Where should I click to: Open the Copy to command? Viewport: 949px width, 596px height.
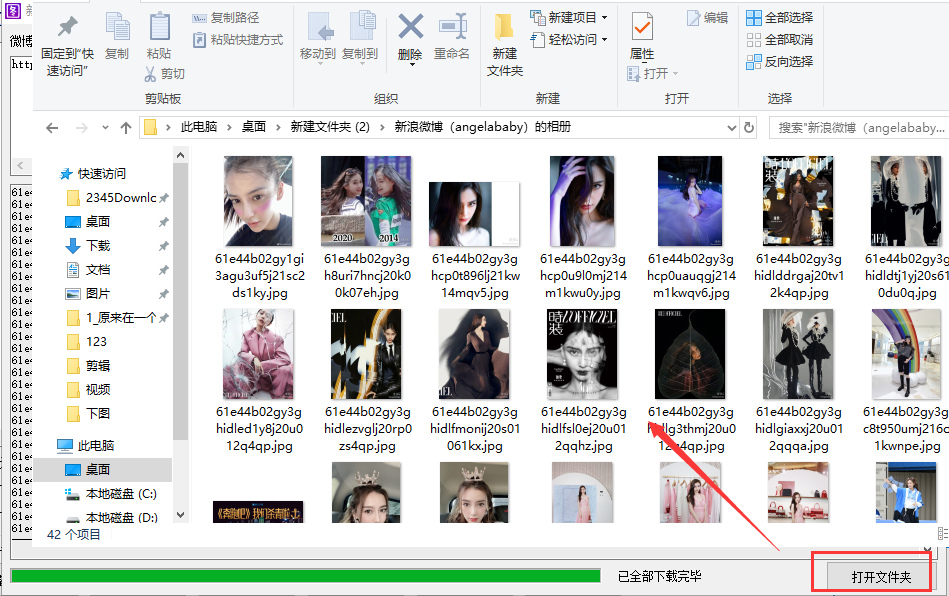click(x=360, y=36)
